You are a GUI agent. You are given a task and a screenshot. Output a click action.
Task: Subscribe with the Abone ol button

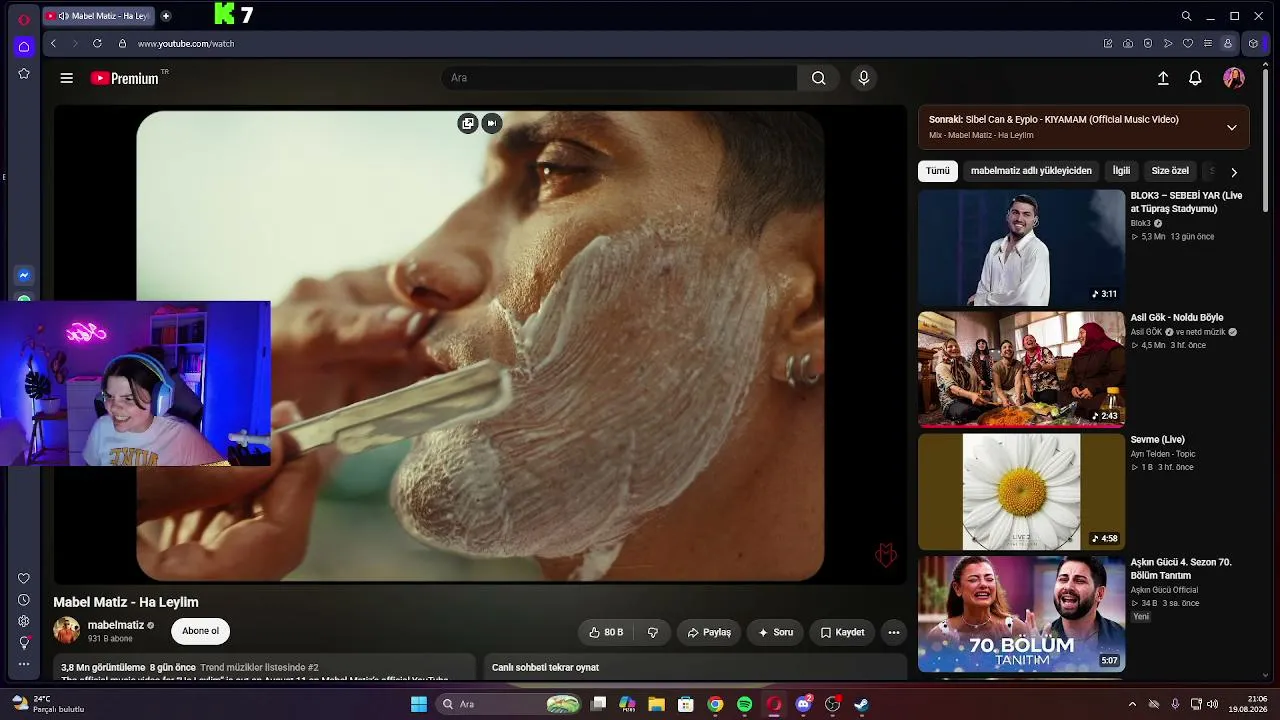tap(200, 631)
